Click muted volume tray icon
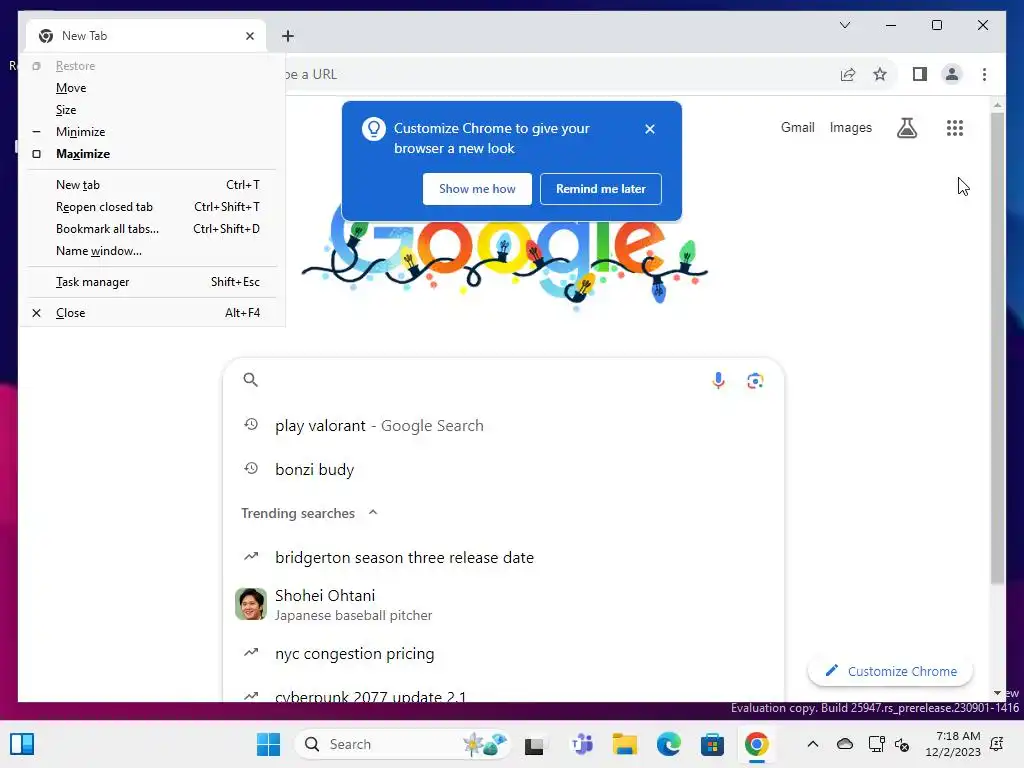 [902, 744]
